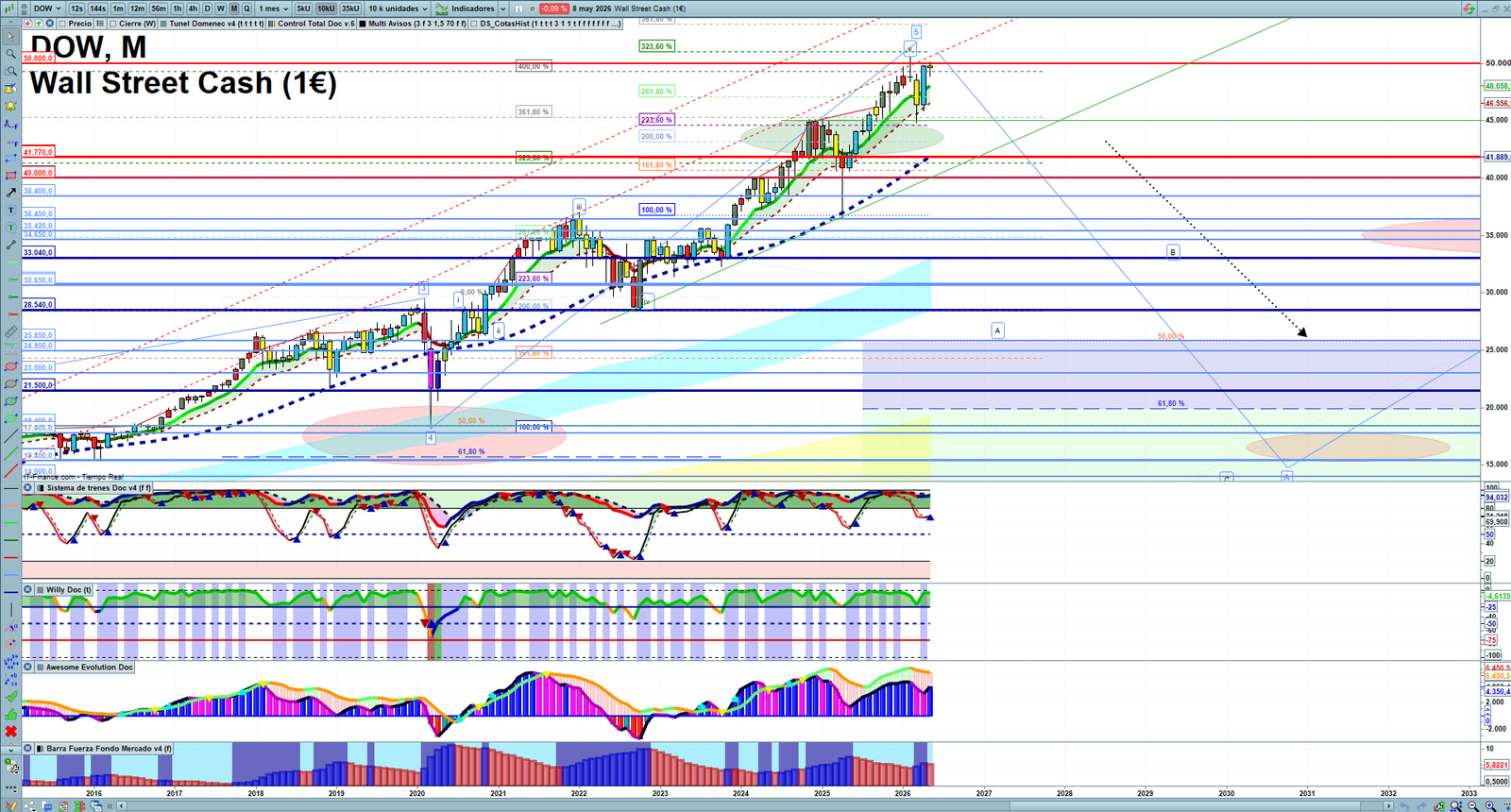Click the bottom scrollbar left arrow

click(121, 806)
